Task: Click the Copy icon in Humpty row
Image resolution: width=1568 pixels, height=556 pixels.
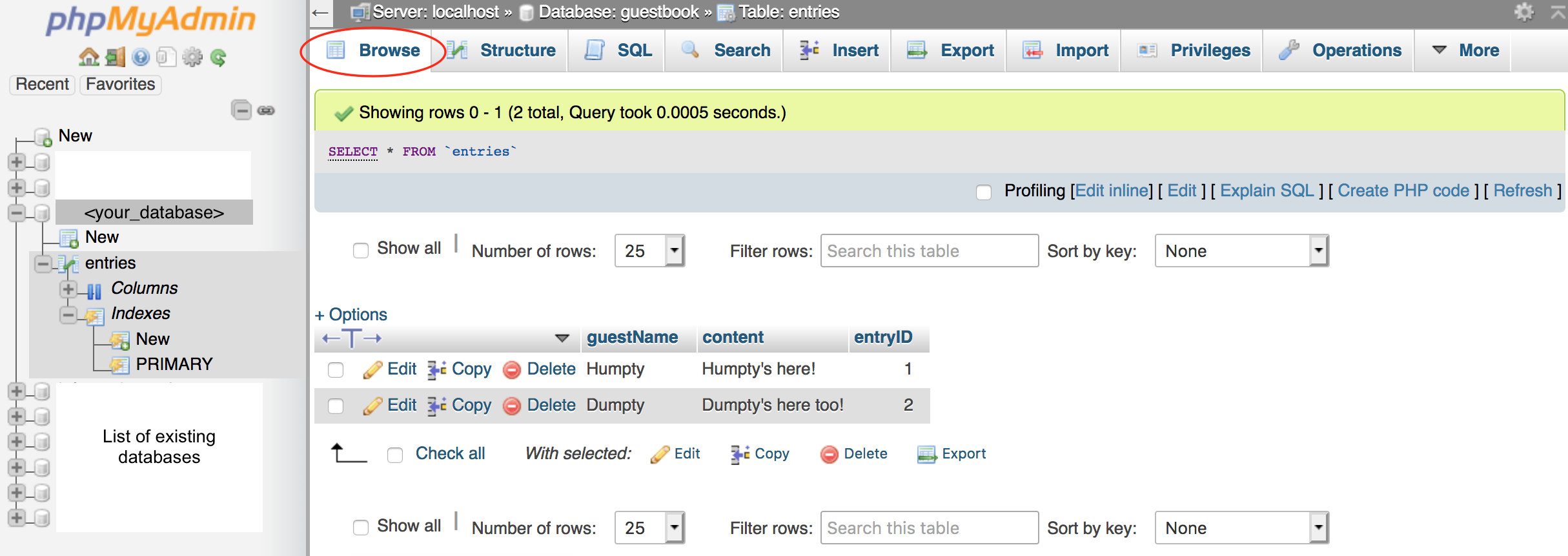Action: coord(437,369)
